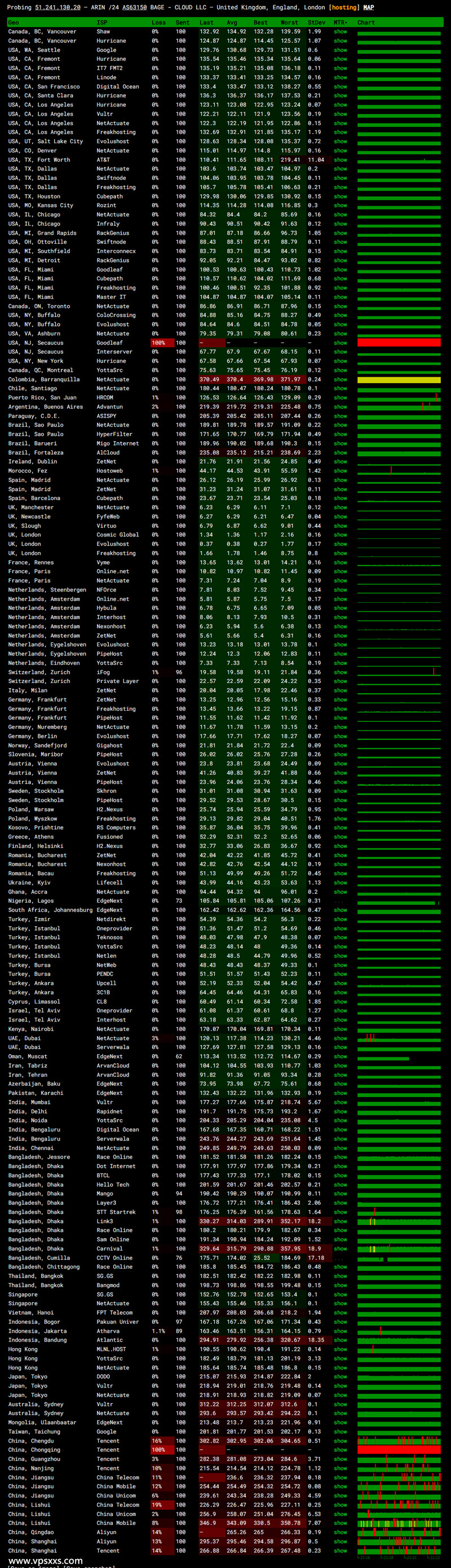Click the "Argentina, Buenos Aires" cell
This screenshot has width=451, height=1568.
point(46,407)
